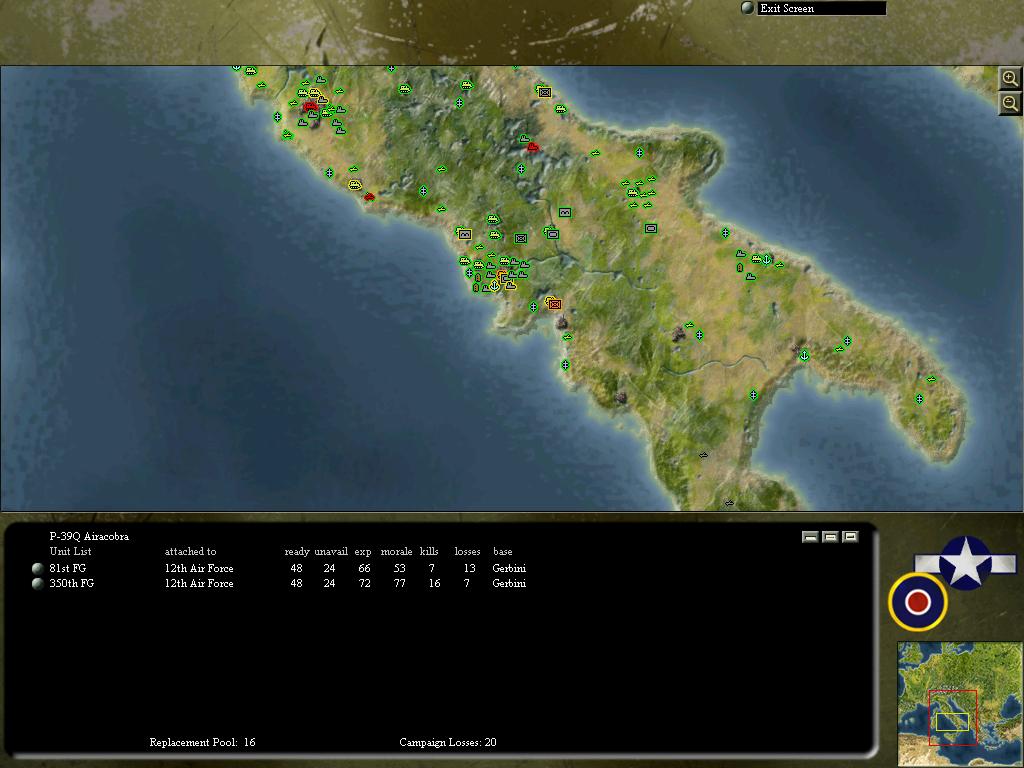This screenshot has width=1024, height=768.
Task: Click morale value 77 for 350th FG
Action: (400, 583)
